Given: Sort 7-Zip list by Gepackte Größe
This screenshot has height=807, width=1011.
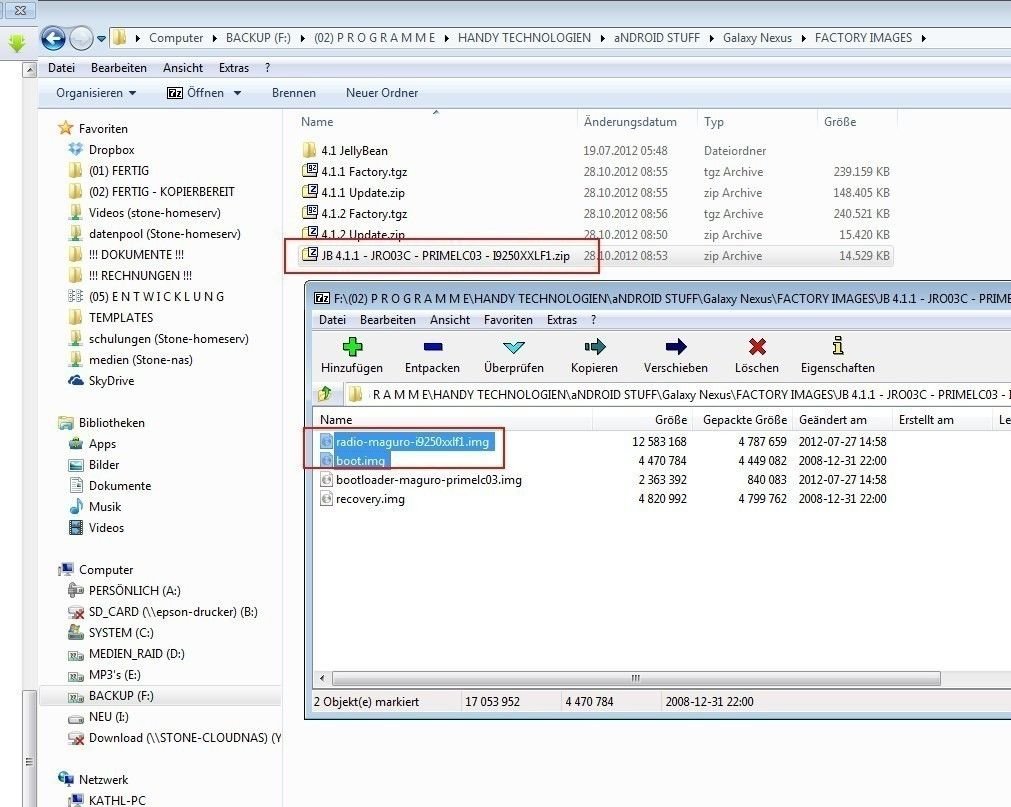Looking at the screenshot, I should [745, 420].
